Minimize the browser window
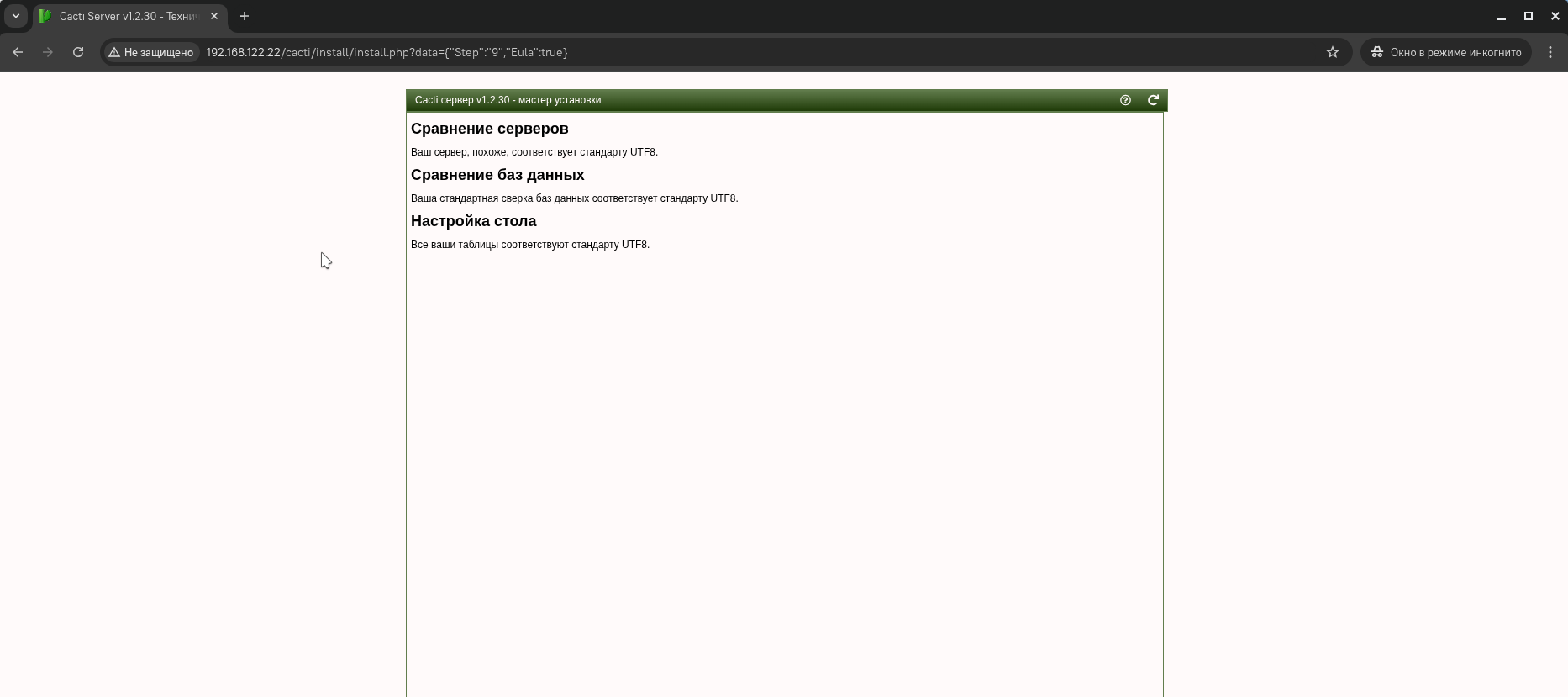1568x697 pixels. (1502, 16)
